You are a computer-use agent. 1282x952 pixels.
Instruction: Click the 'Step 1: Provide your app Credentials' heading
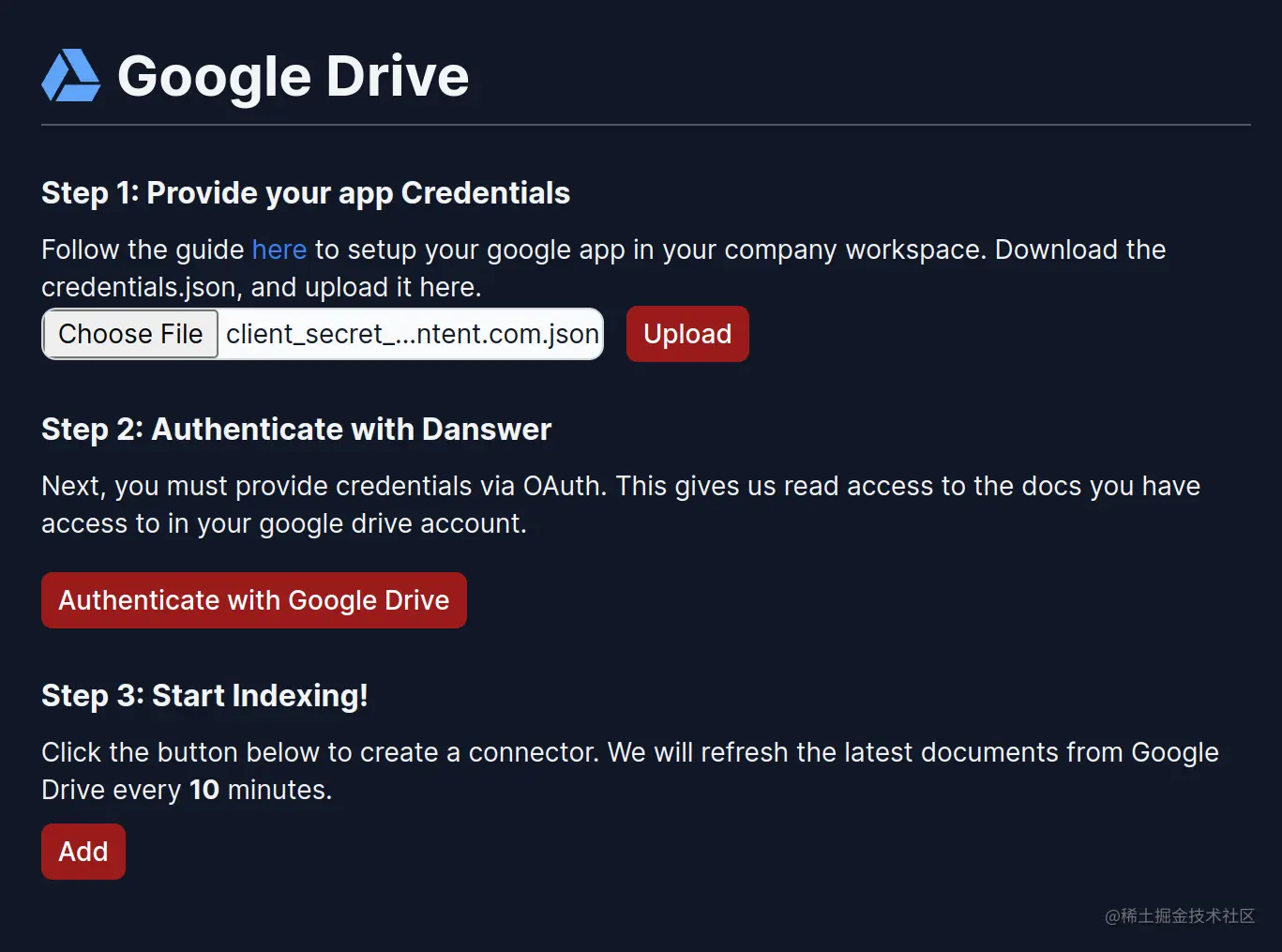coord(306,193)
